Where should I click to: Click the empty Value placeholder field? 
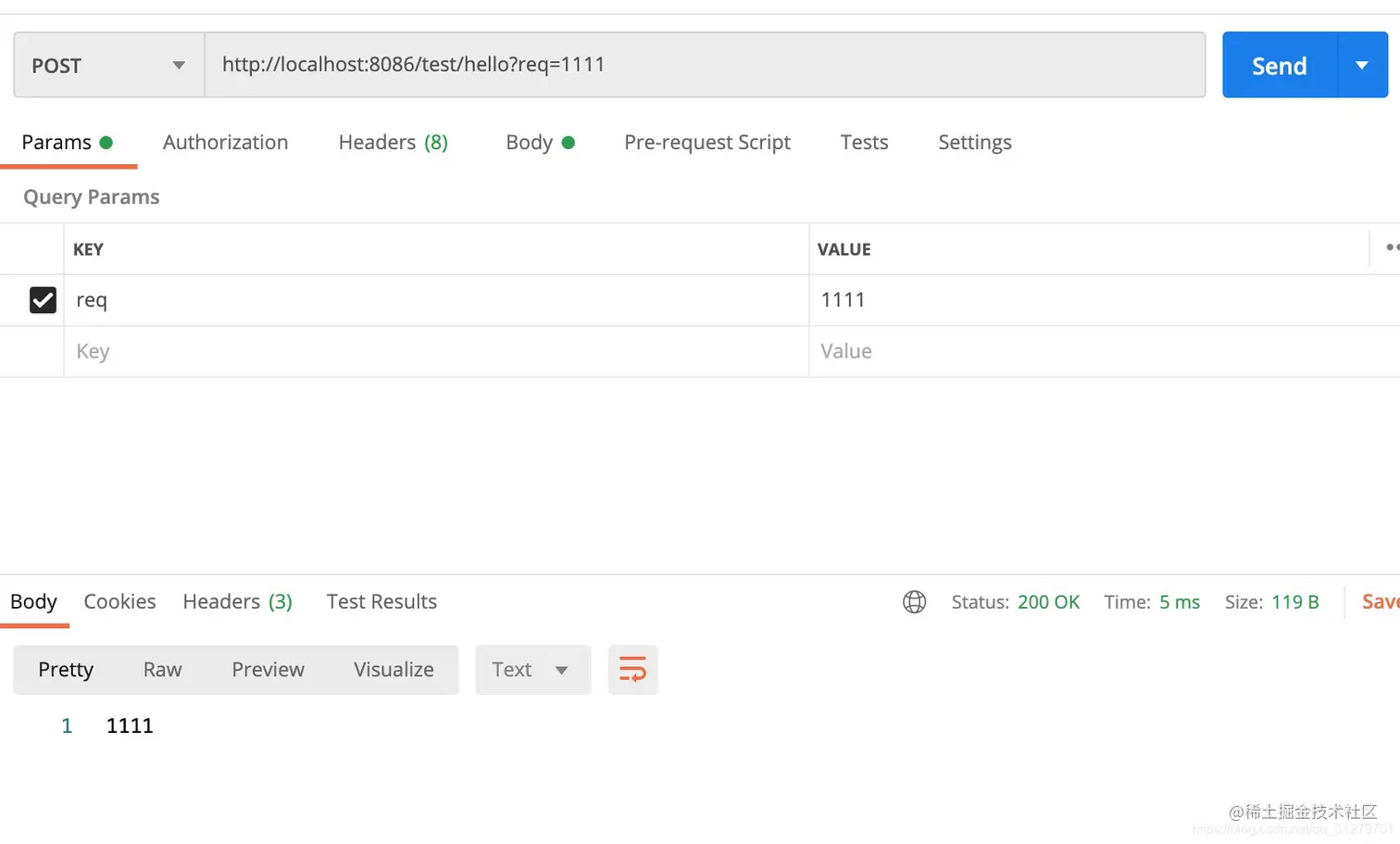click(1105, 351)
